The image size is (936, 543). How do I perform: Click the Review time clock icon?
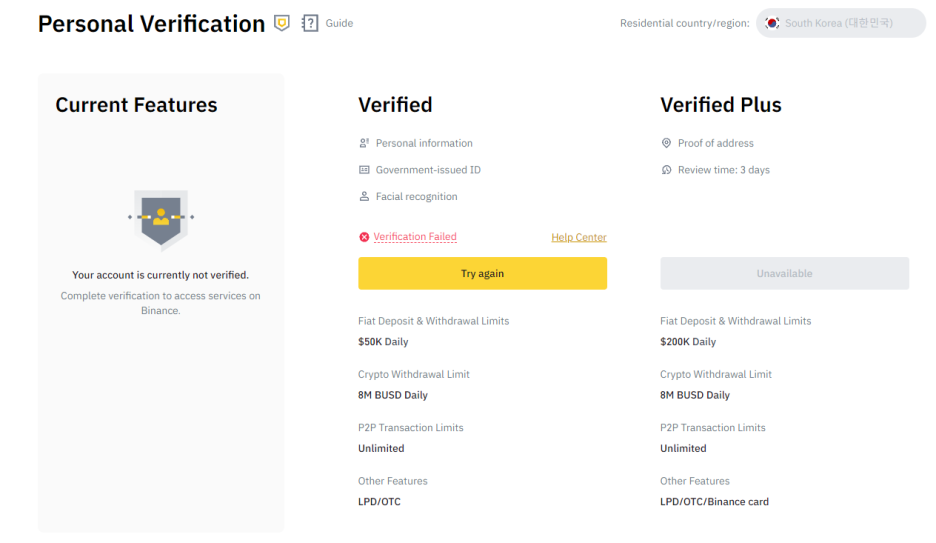(x=666, y=170)
